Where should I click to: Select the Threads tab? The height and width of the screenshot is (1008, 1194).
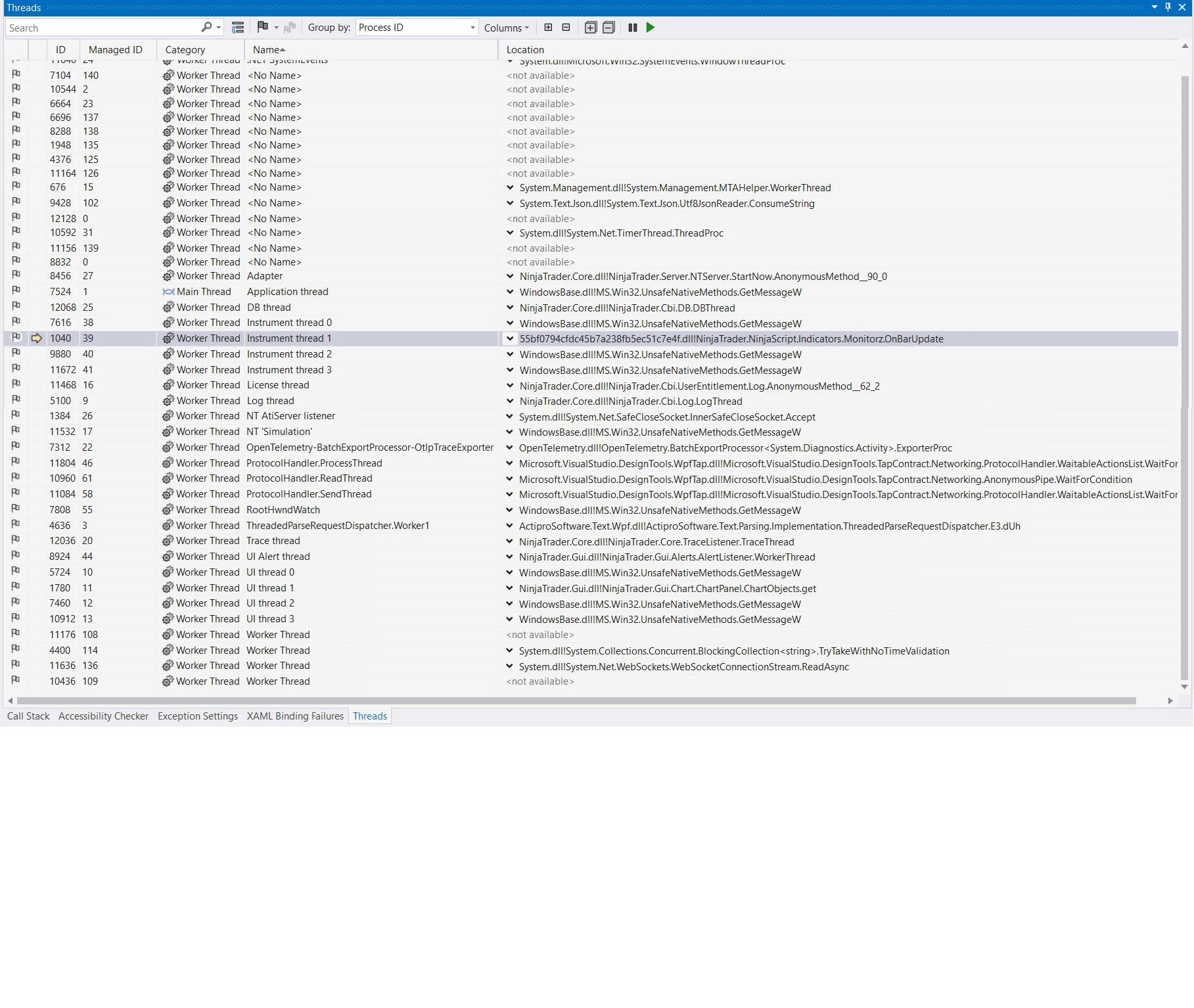(370, 716)
